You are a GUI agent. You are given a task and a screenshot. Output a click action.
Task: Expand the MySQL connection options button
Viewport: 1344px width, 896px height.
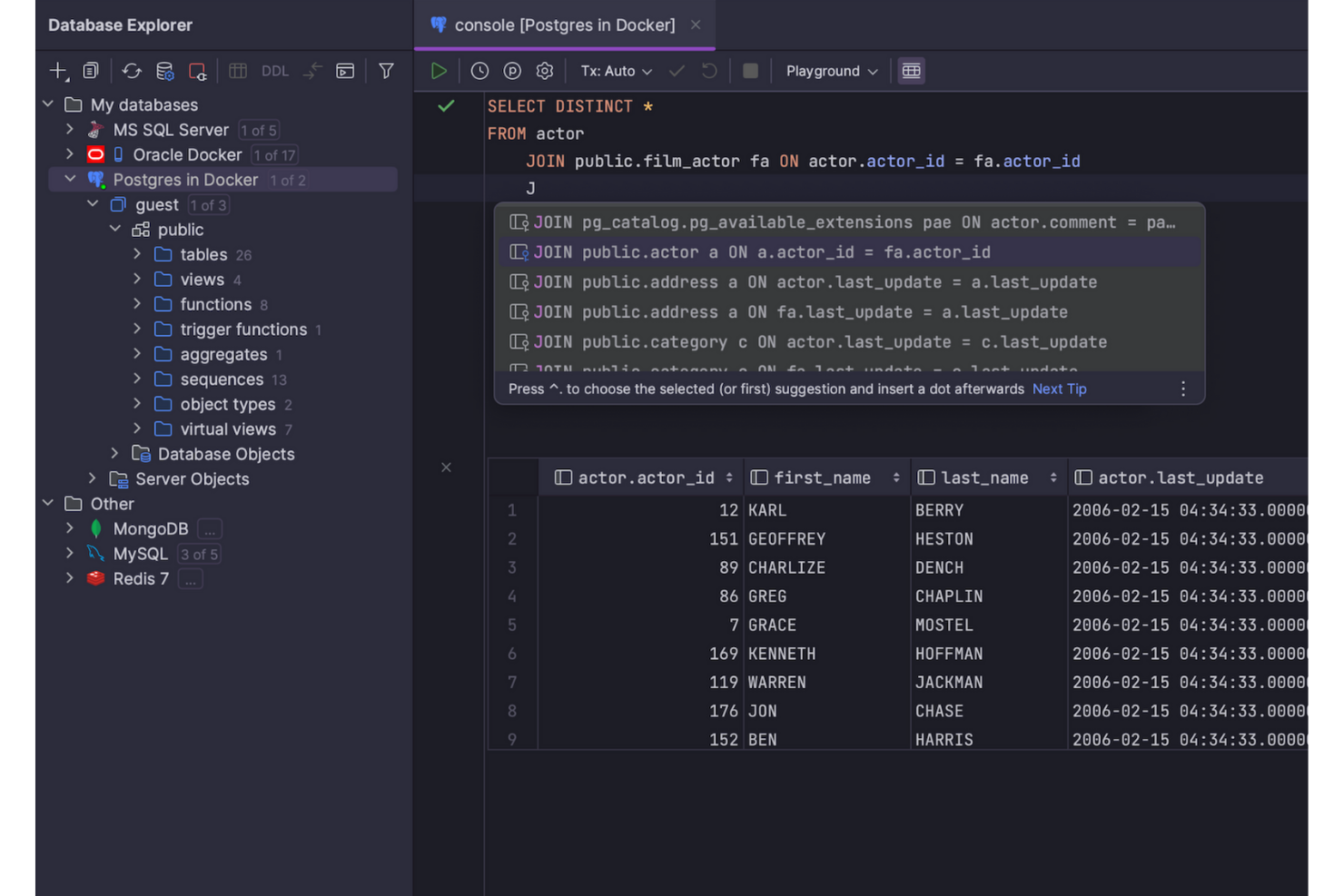pyautogui.click(x=199, y=554)
